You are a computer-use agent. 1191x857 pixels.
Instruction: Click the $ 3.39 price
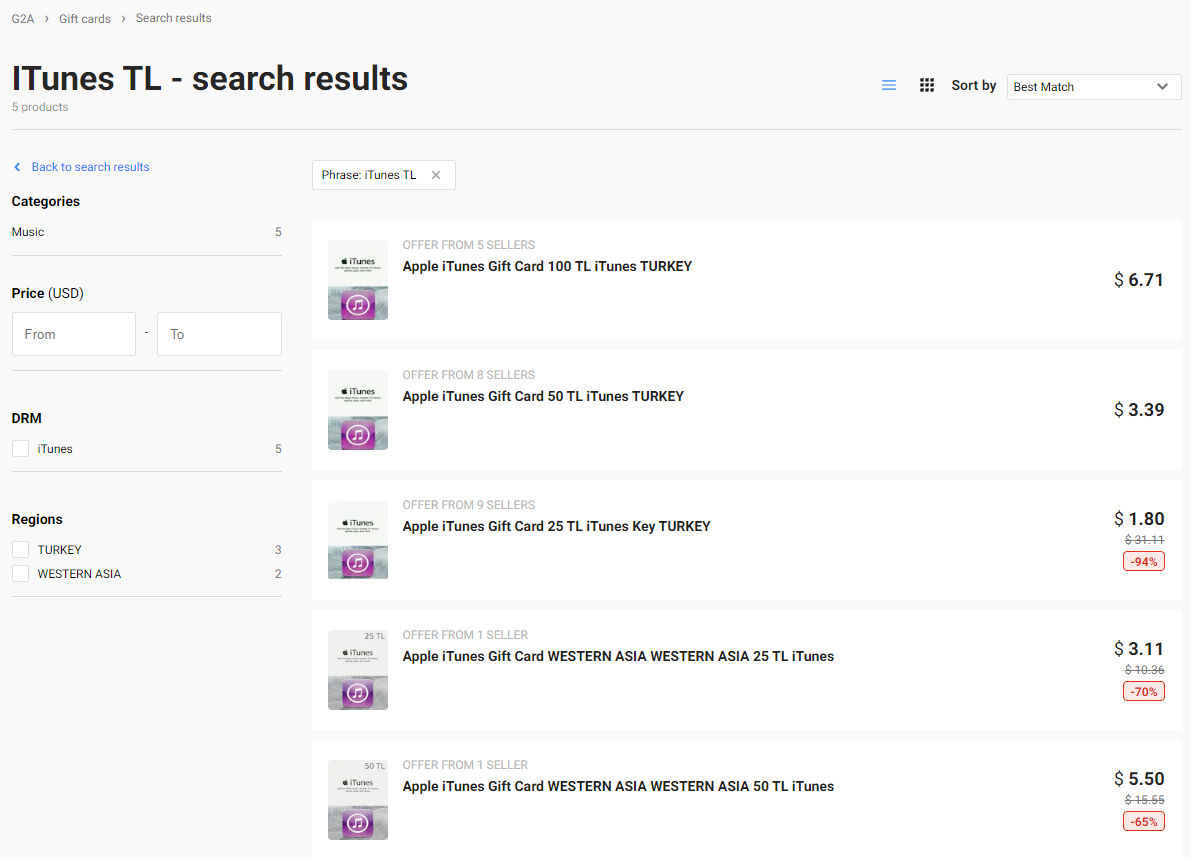(1139, 410)
